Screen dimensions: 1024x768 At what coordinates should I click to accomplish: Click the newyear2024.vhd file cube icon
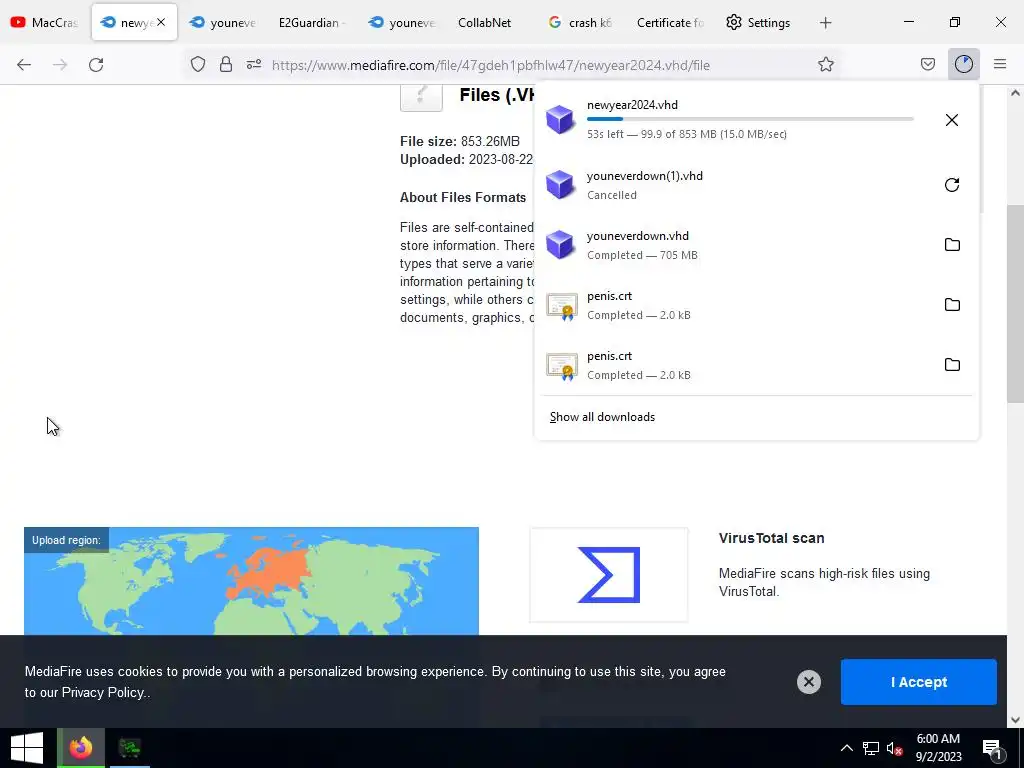point(560,120)
